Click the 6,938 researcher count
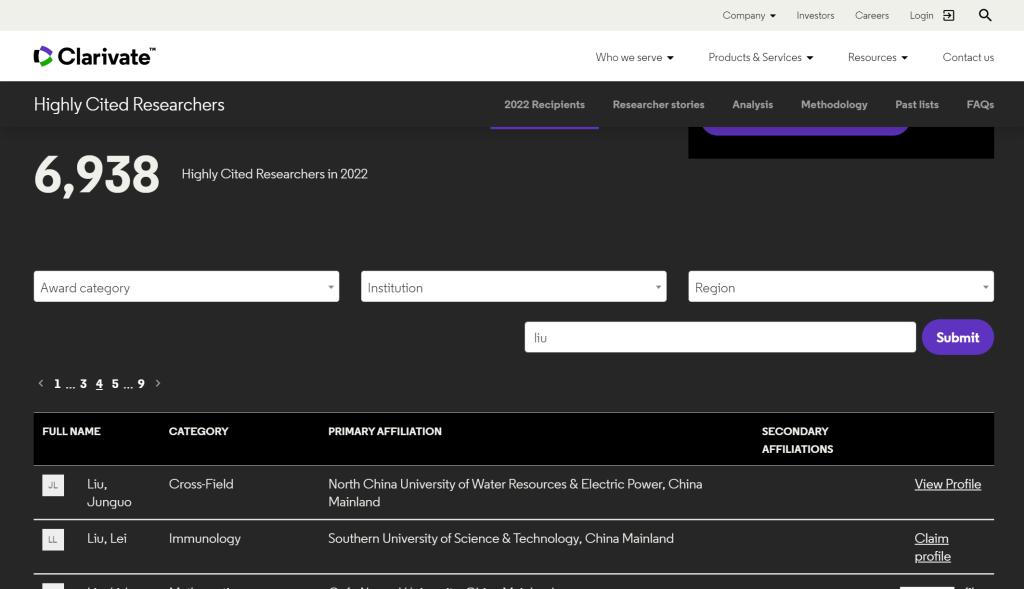This screenshot has height=589, width=1024. (97, 175)
